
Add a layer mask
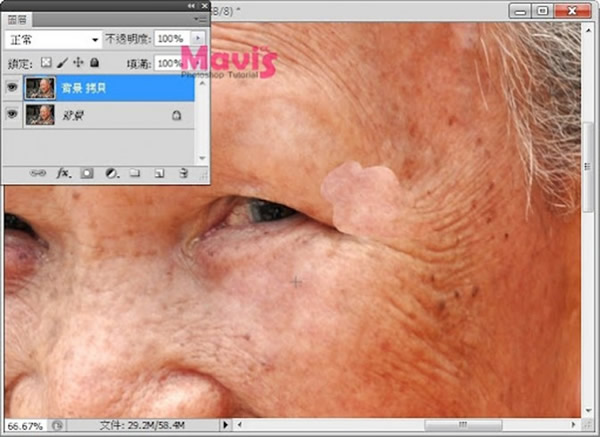[x=87, y=173]
